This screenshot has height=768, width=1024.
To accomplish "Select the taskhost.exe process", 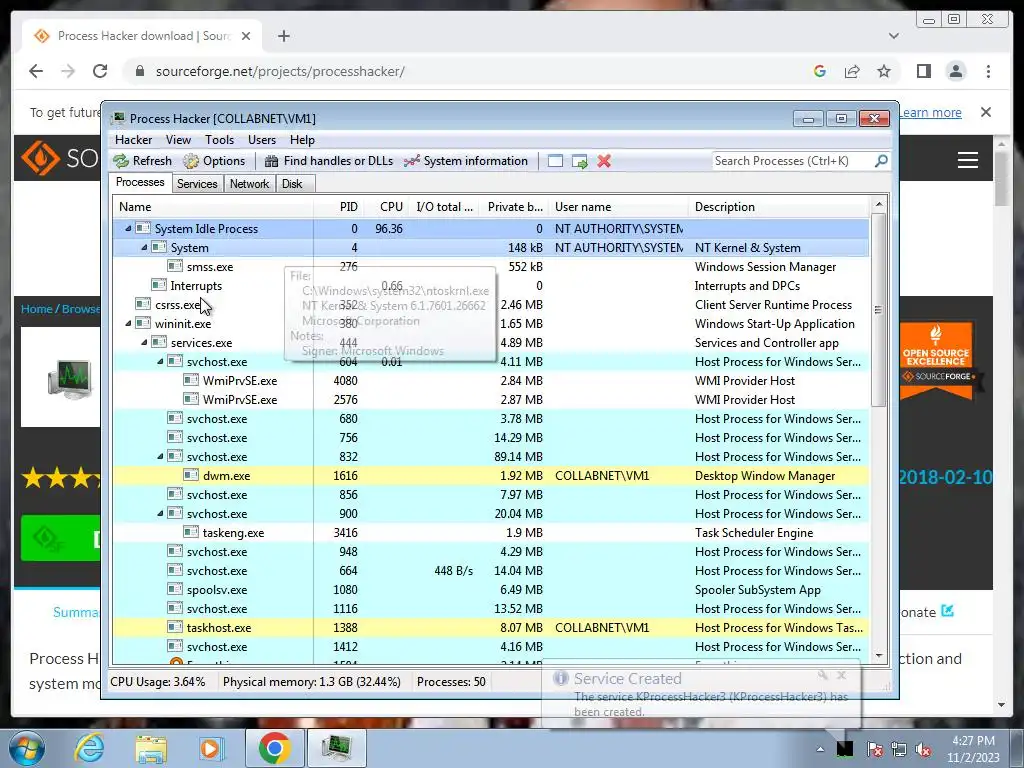I will coord(490,628).
